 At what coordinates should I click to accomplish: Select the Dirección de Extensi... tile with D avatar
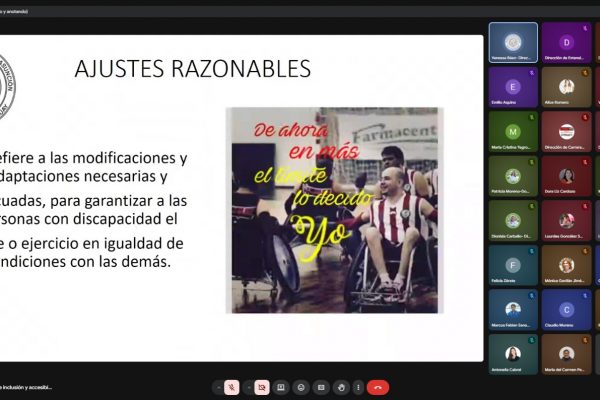point(566,42)
